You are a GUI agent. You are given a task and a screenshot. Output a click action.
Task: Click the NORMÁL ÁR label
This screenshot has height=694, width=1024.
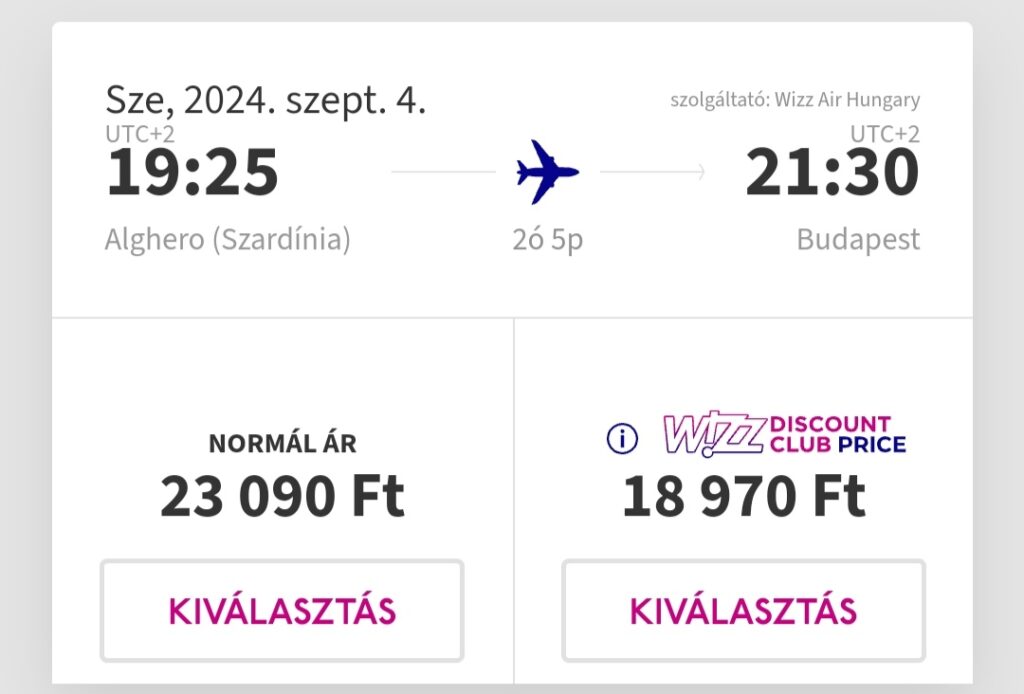[x=282, y=443]
